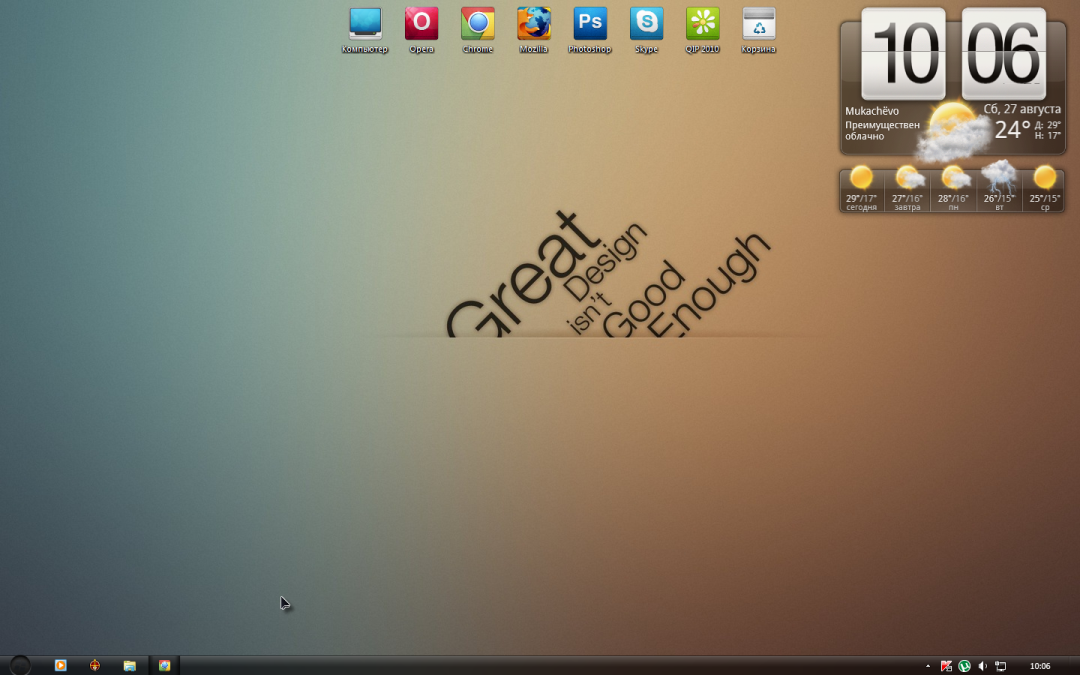Image resolution: width=1080 pixels, height=675 pixels.
Task: Click the uTorrent tray icon
Action: click(964, 666)
